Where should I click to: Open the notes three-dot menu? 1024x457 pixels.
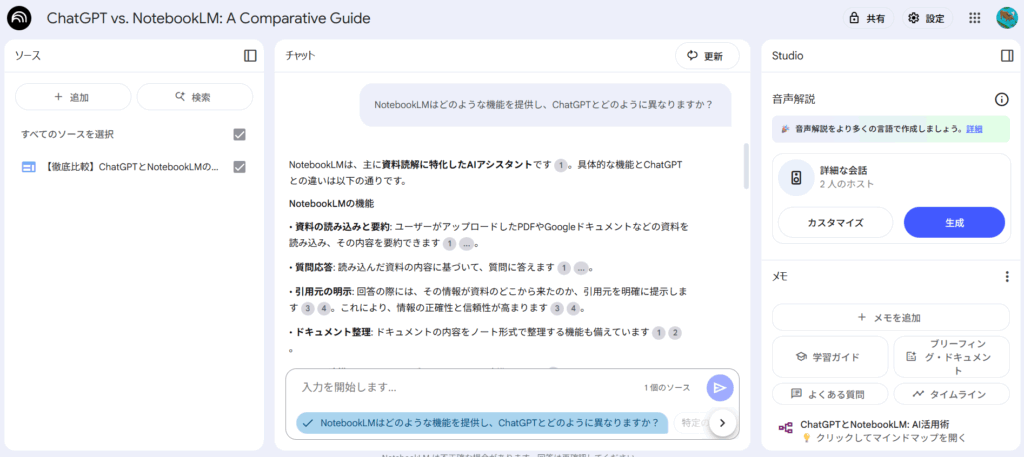coord(1006,277)
